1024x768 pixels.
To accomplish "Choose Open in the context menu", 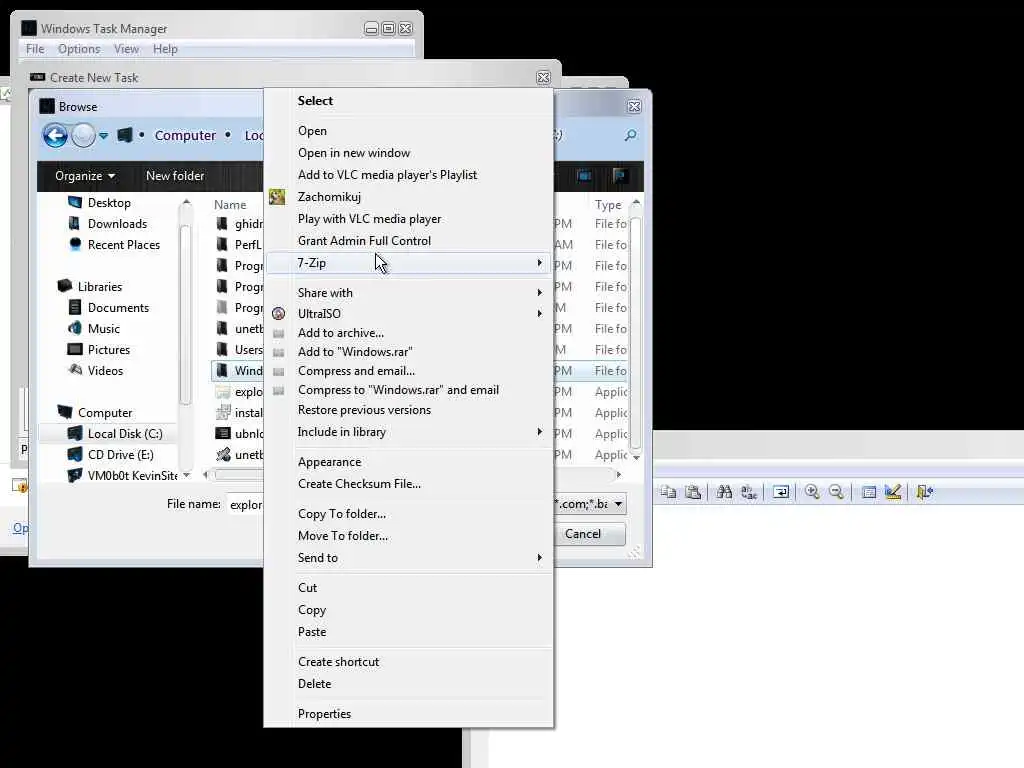I will 409,131.
